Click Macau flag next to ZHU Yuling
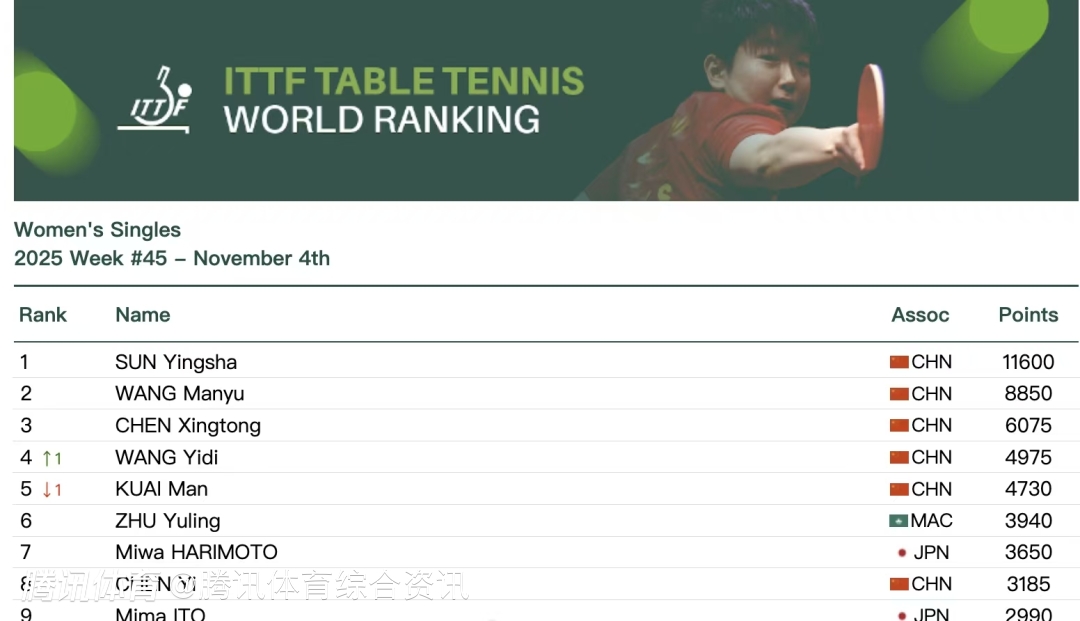Viewport: 1080px width, 621px height. (x=899, y=521)
